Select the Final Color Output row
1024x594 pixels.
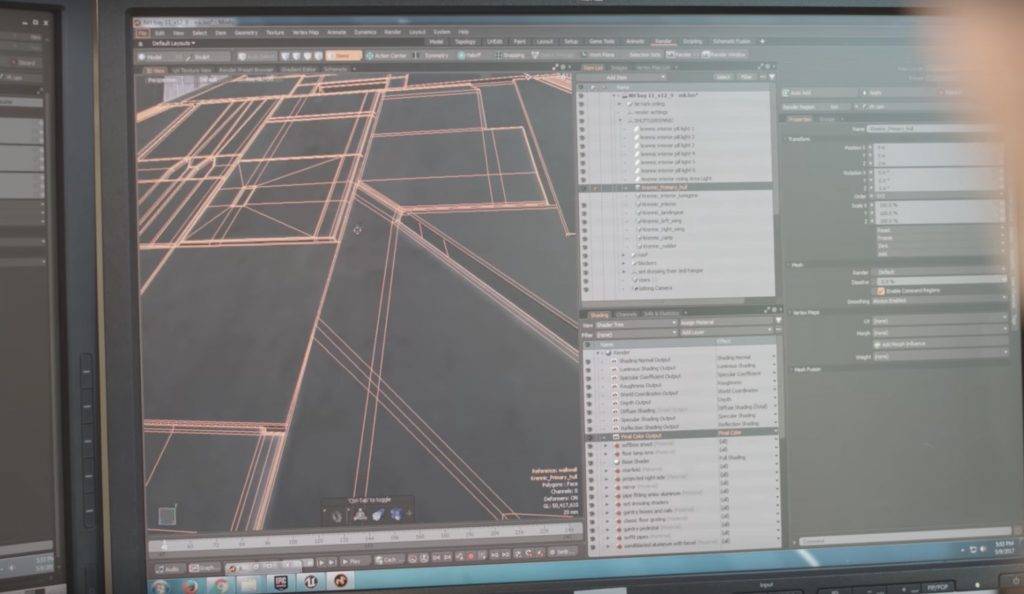(x=682, y=436)
